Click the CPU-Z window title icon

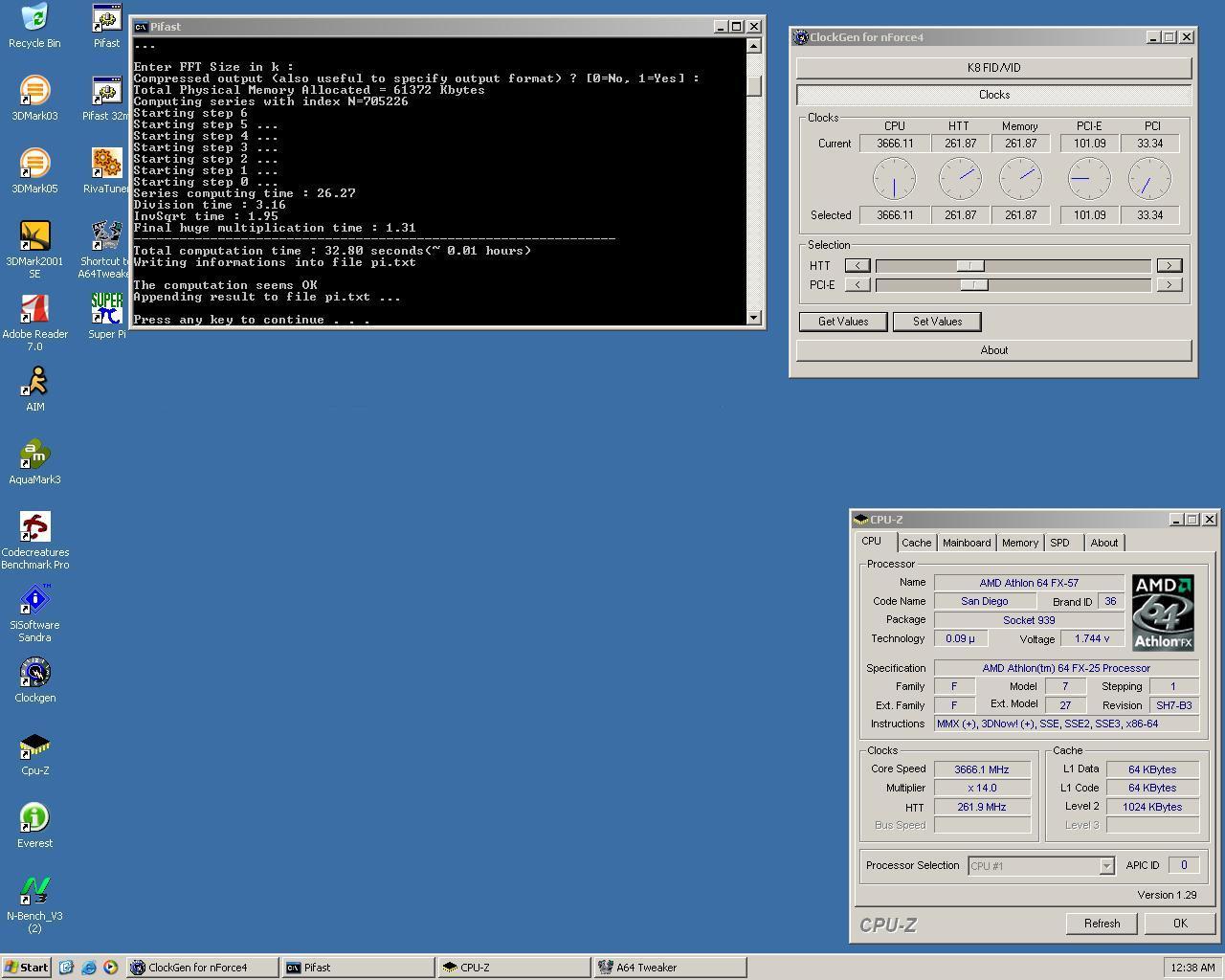pos(861,520)
